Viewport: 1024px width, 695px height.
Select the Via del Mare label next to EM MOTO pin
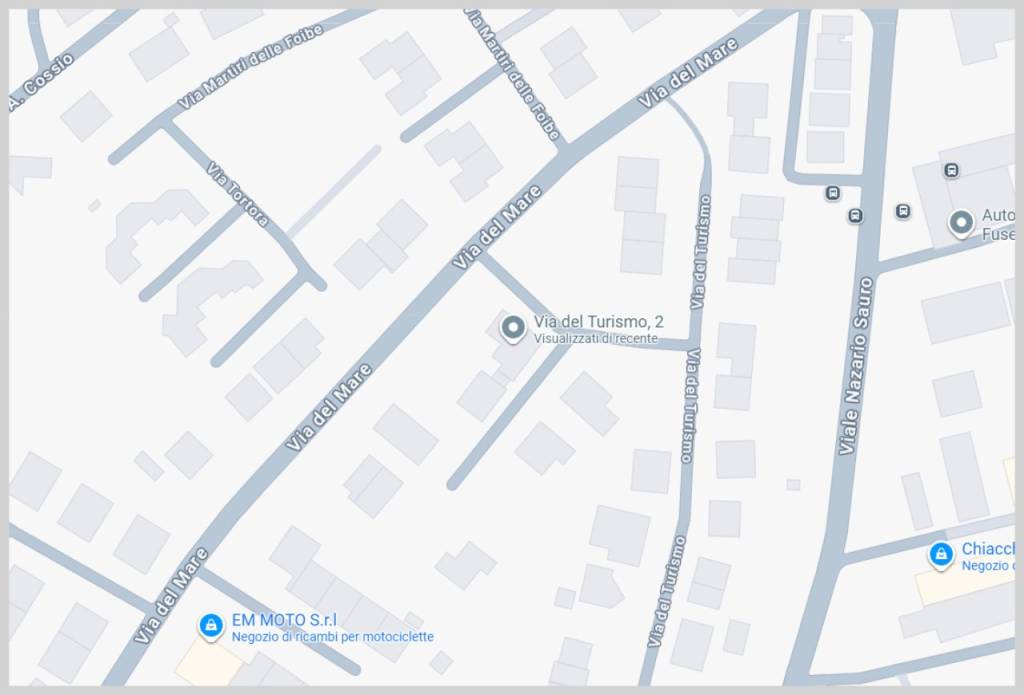[171, 596]
